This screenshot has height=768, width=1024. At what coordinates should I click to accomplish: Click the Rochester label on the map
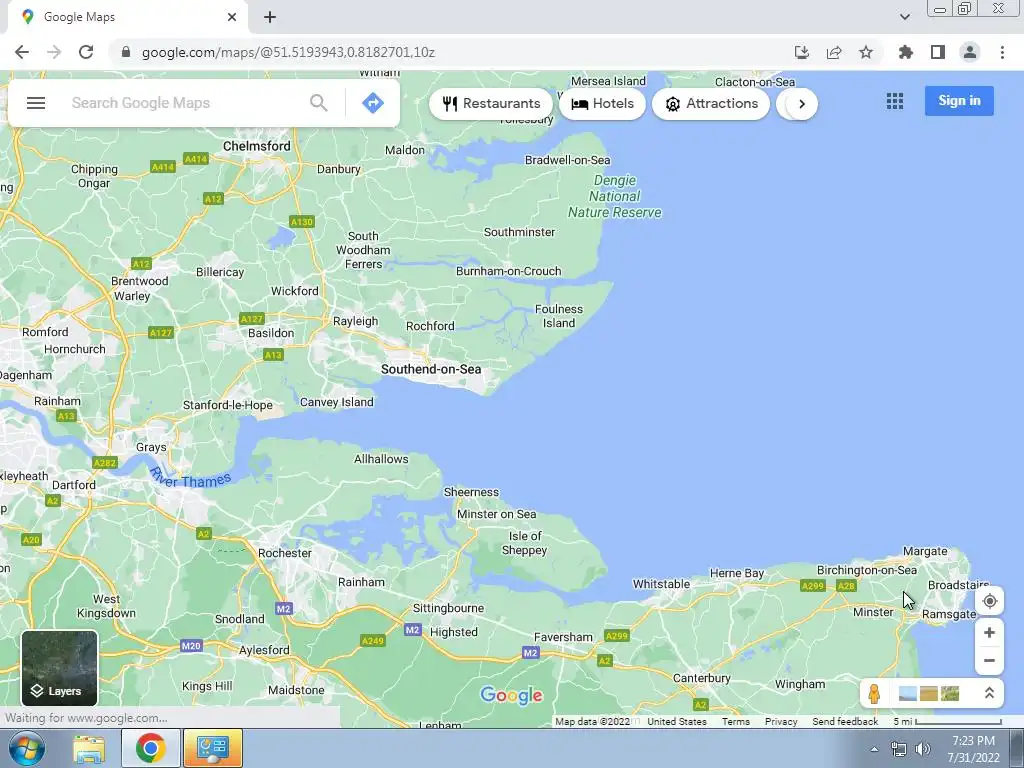285,553
